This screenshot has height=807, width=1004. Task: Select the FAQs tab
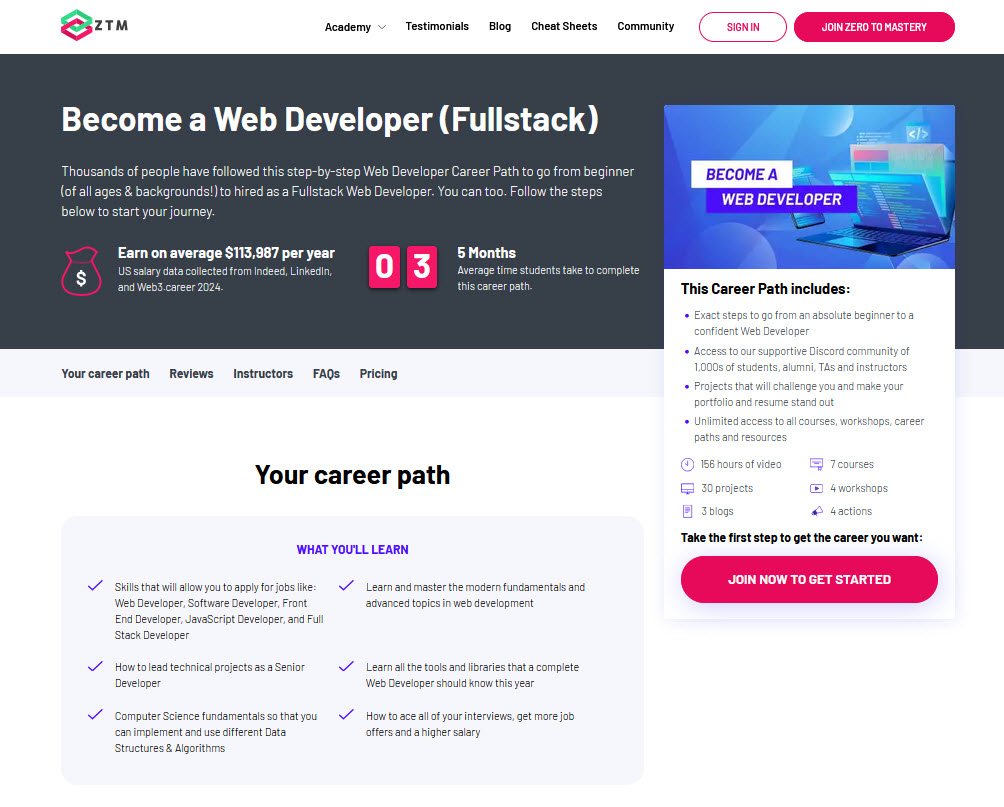pyautogui.click(x=326, y=373)
